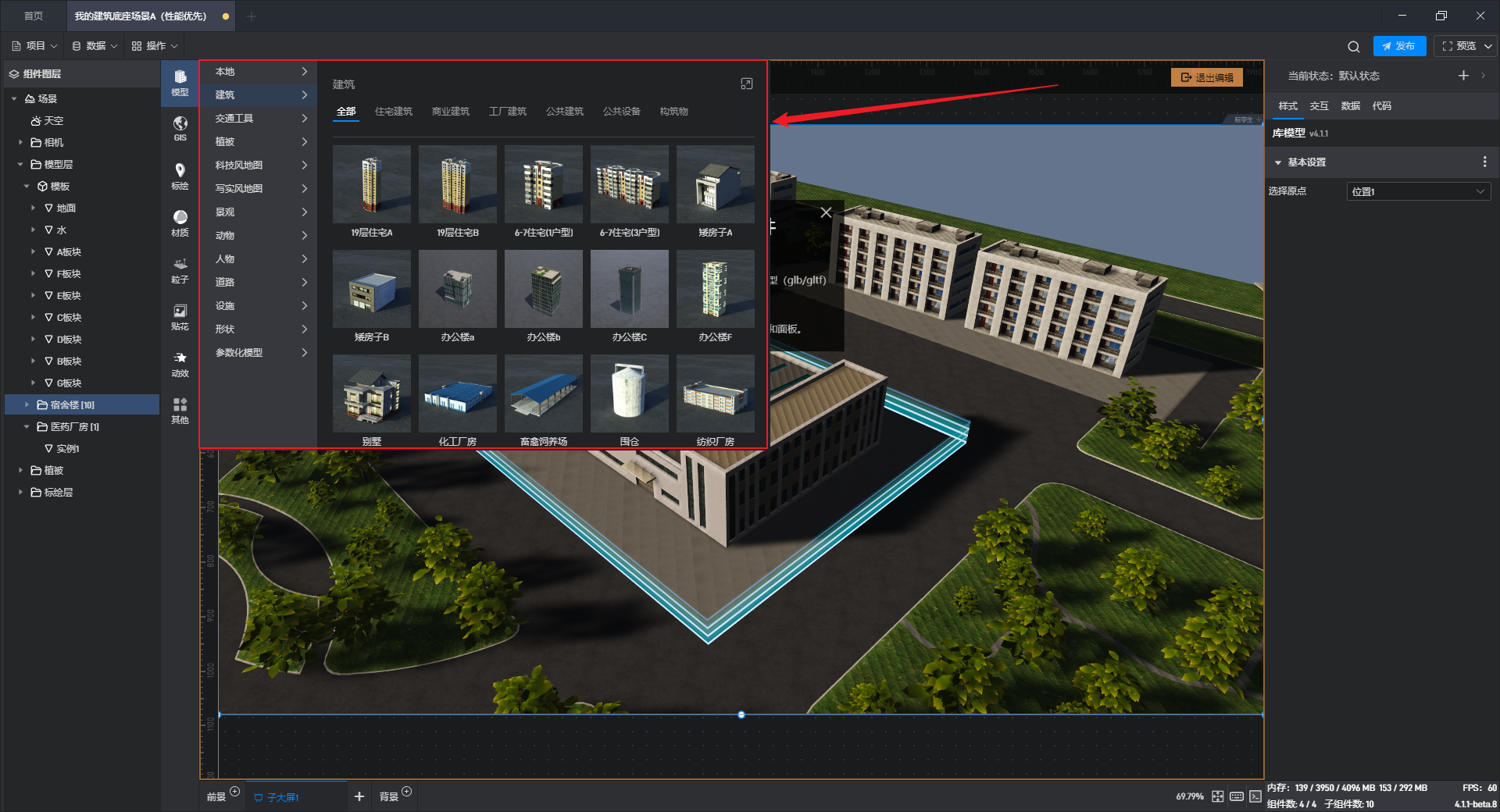Open the GIS component category
Screen dimensions: 1500x812
(180, 128)
